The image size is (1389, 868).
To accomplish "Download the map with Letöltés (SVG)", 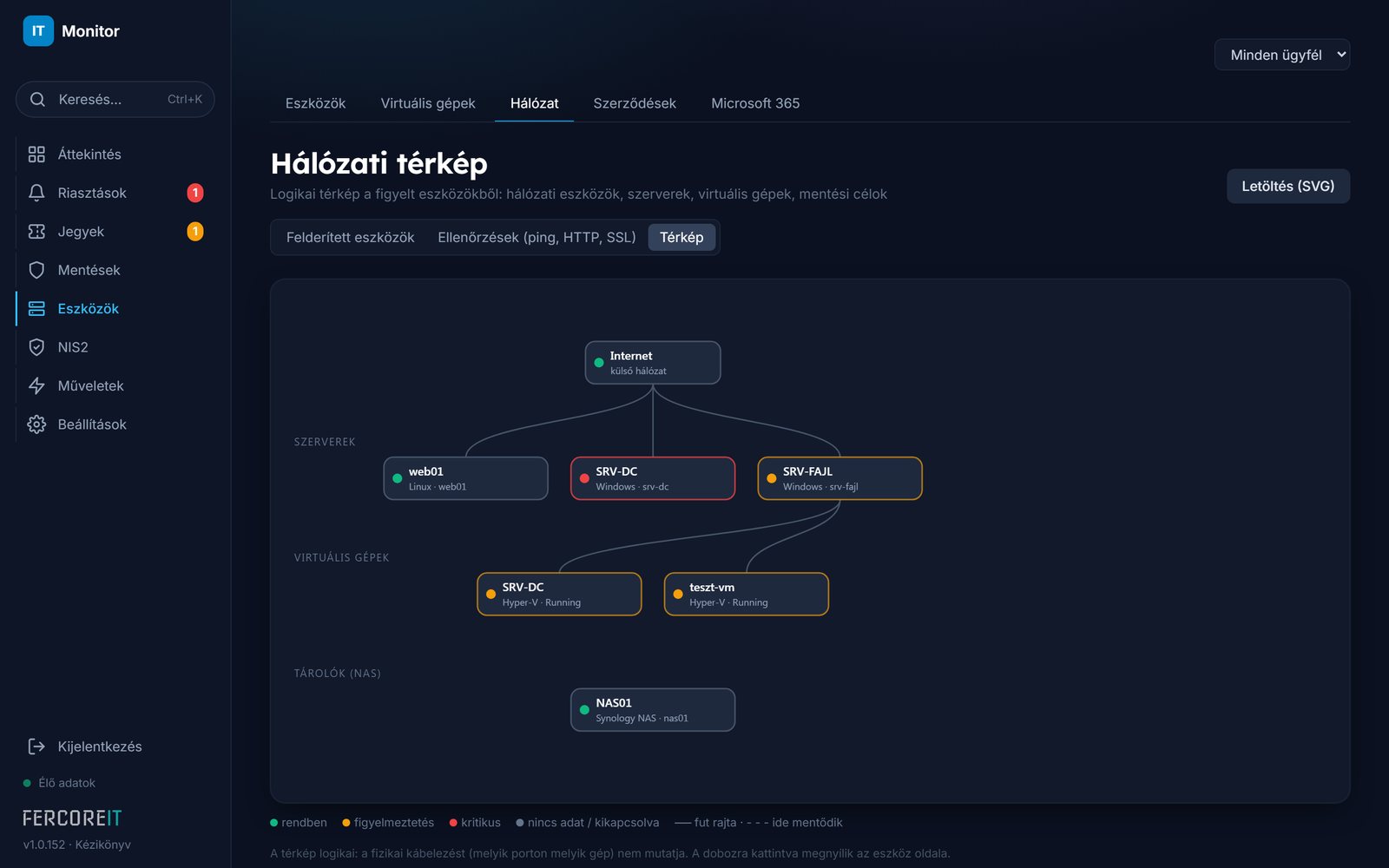I will tap(1288, 187).
